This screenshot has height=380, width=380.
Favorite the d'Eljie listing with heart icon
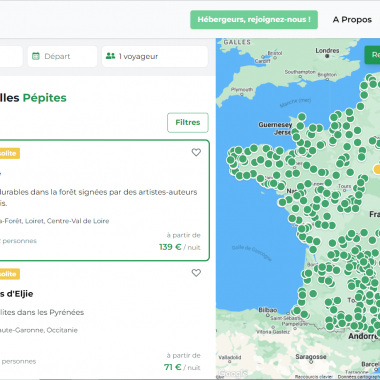click(x=196, y=273)
